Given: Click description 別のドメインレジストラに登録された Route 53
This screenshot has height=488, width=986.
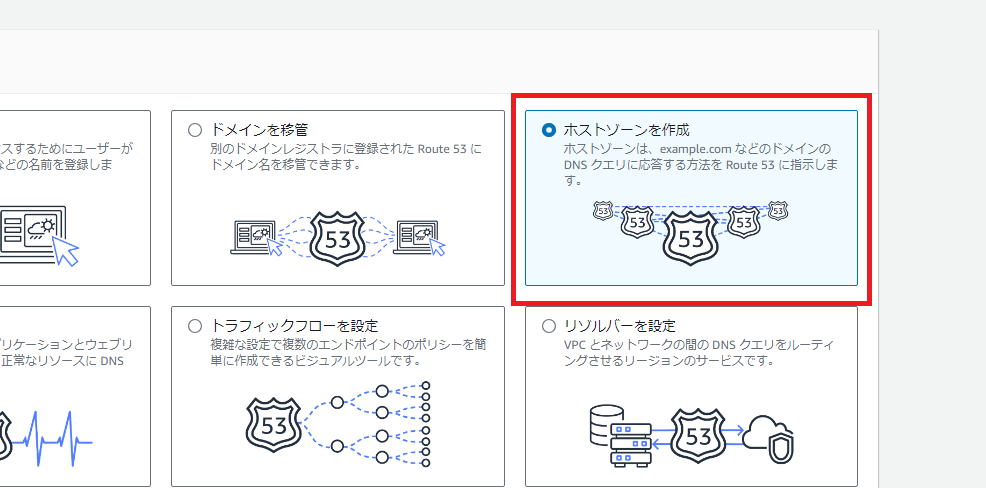Looking at the screenshot, I should [x=346, y=157].
